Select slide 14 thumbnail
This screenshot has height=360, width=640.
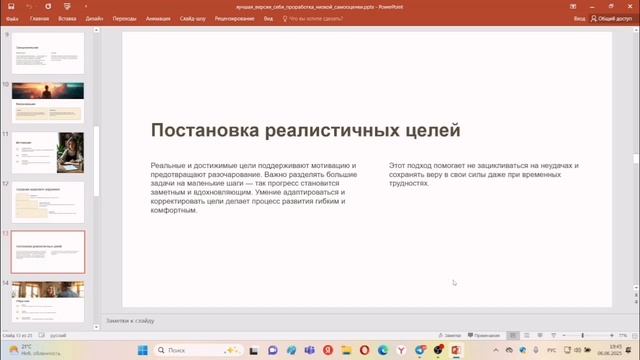click(48, 302)
